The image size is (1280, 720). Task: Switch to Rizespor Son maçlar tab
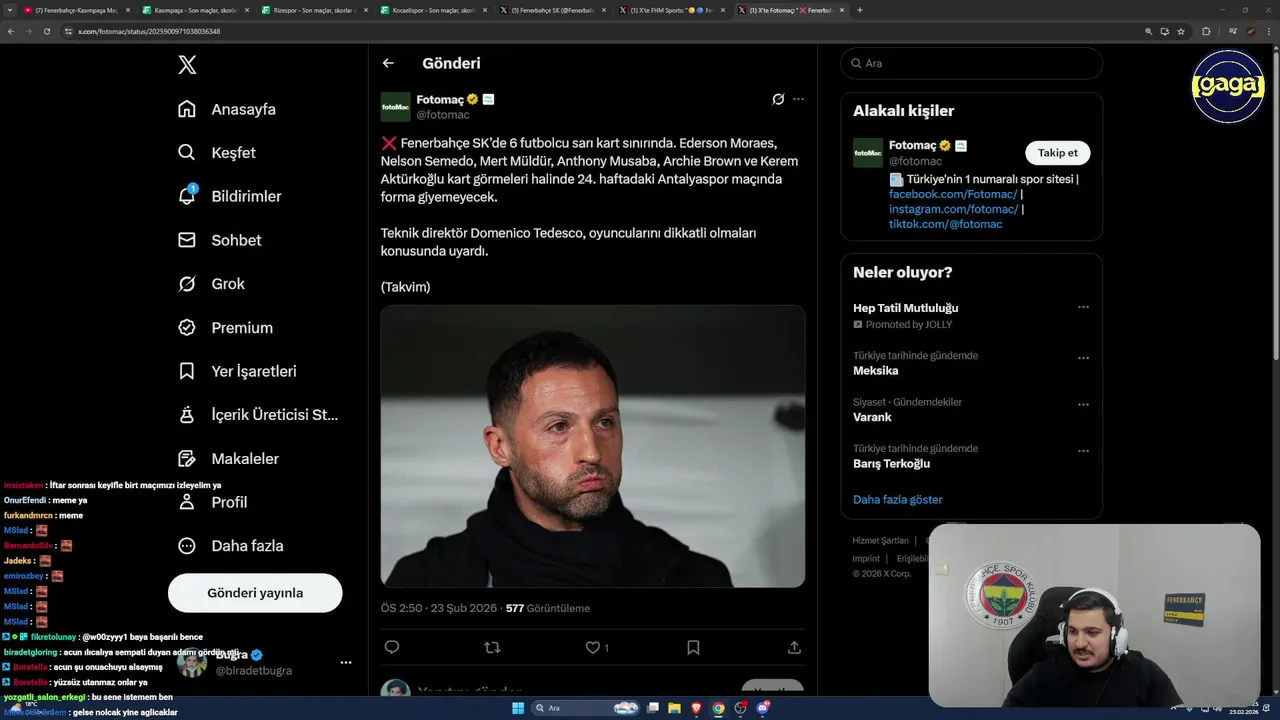(x=314, y=10)
